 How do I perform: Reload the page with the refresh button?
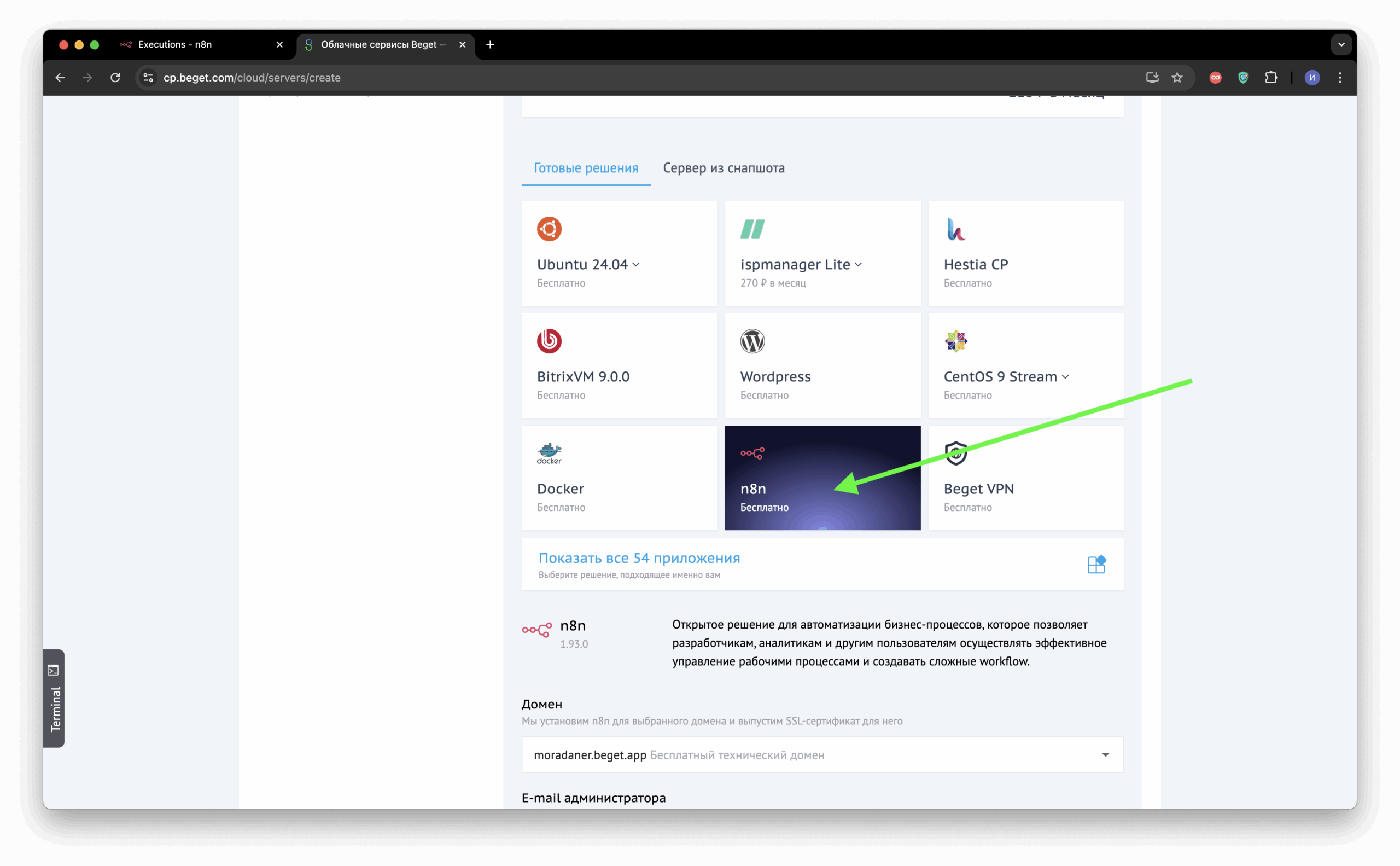(115, 77)
